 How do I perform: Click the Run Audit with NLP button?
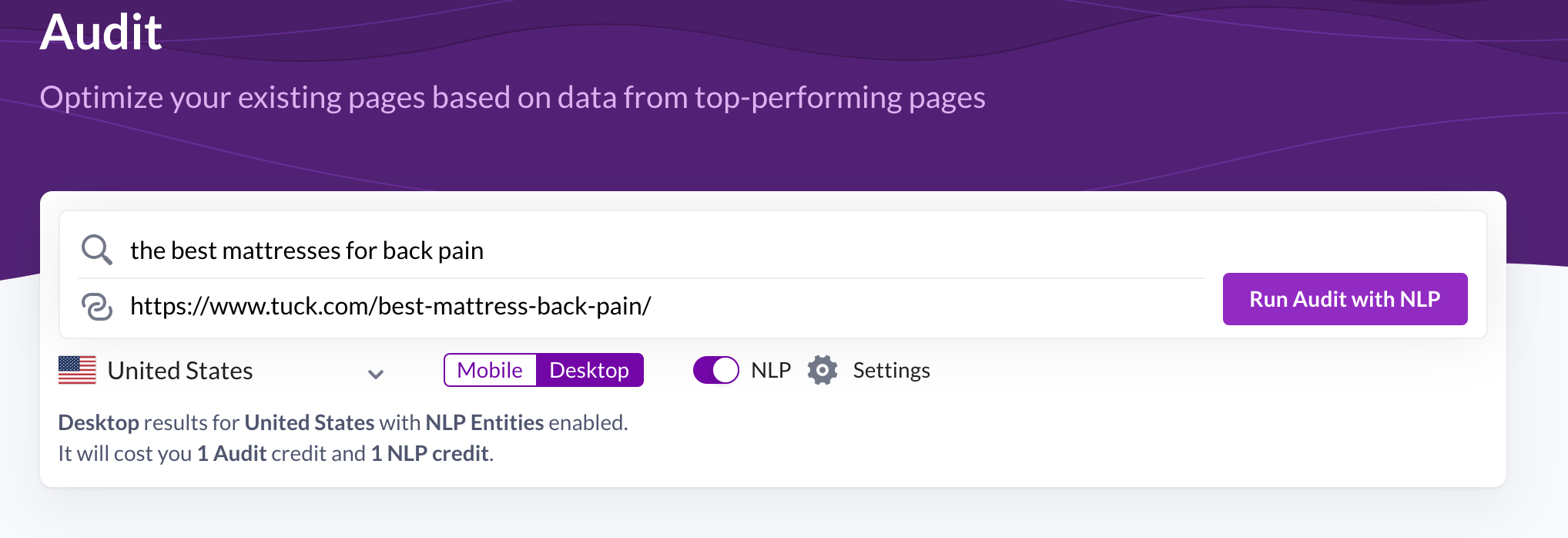[x=1345, y=299]
